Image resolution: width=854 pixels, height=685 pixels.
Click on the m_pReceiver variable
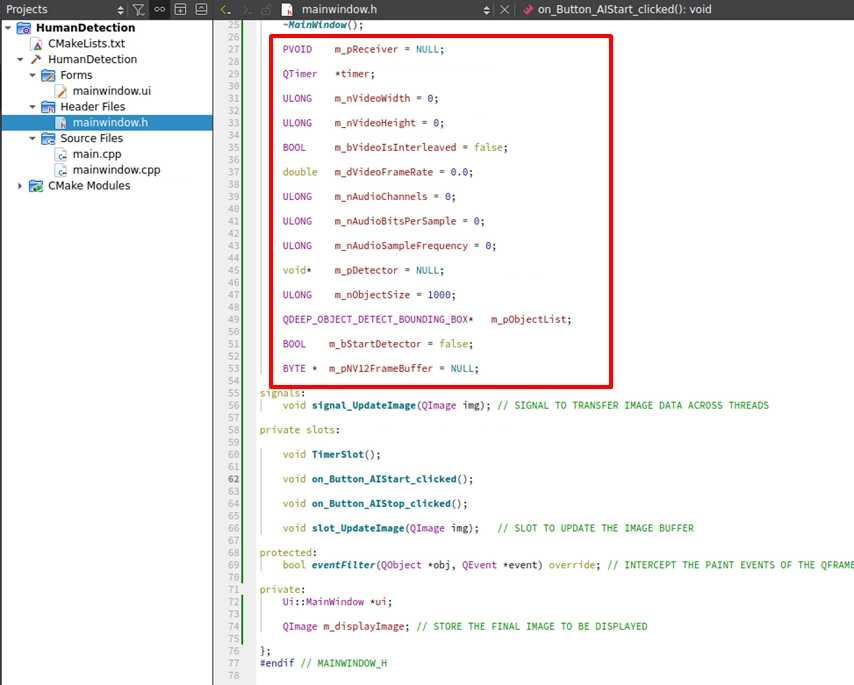pos(366,49)
